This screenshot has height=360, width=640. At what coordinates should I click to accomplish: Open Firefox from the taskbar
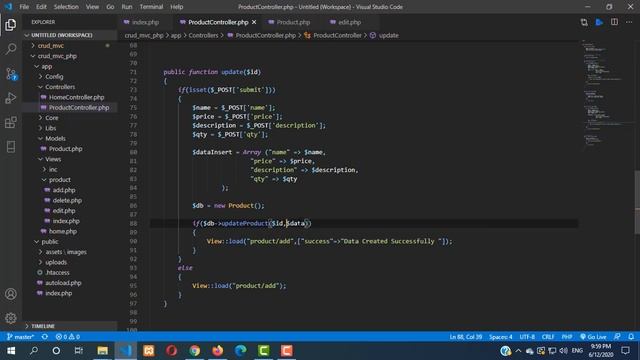pyautogui.click(x=218, y=351)
